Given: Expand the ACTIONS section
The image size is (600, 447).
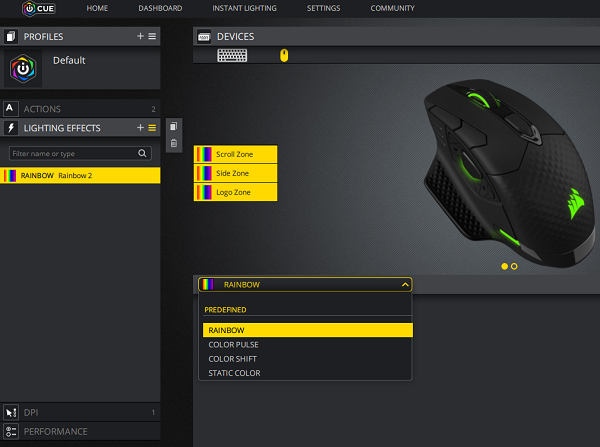Looking at the screenshot, I should pyautogui.click(x=80, y=109).
